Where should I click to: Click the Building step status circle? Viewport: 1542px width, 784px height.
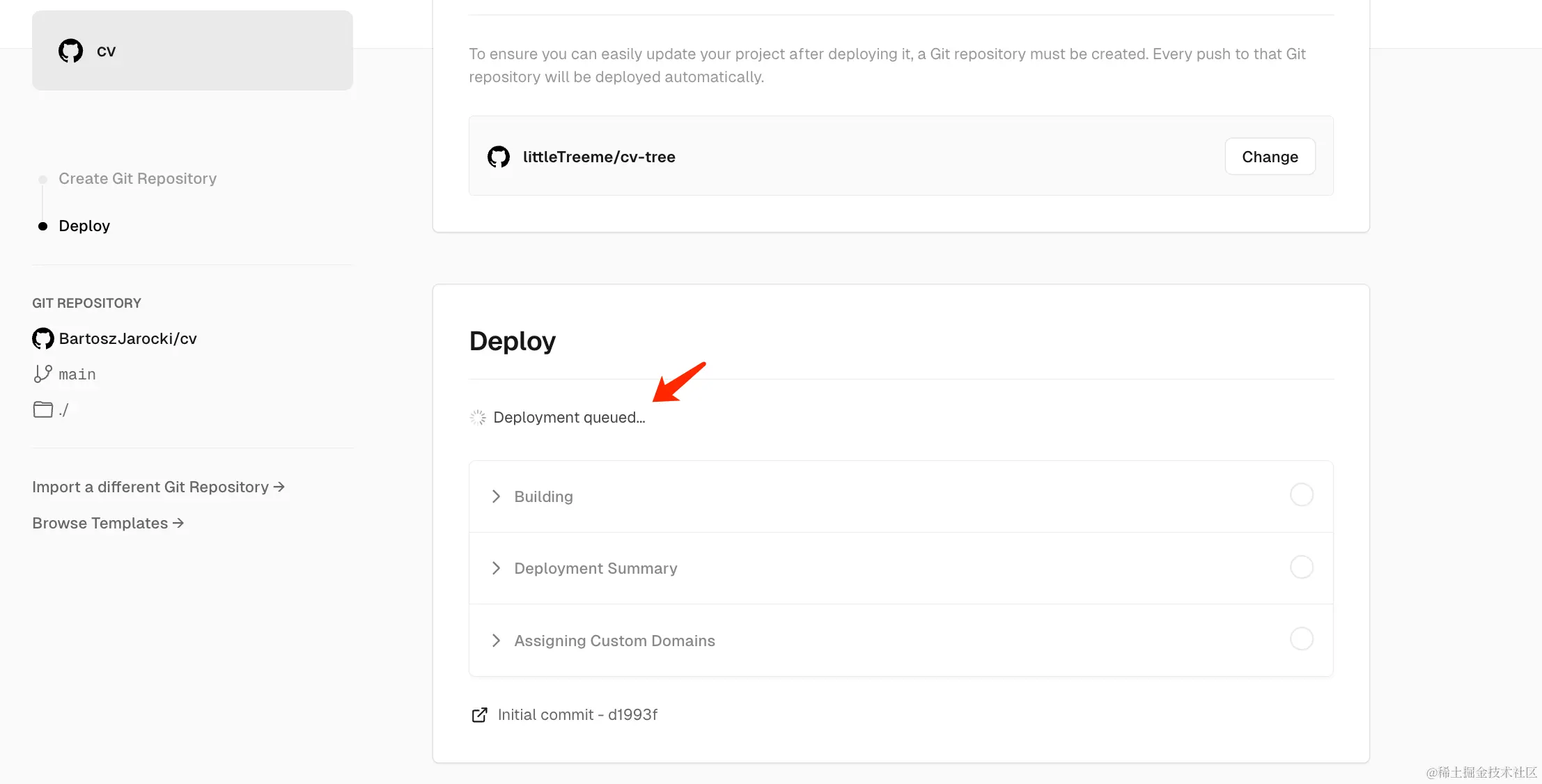(x=1301, y=495)
